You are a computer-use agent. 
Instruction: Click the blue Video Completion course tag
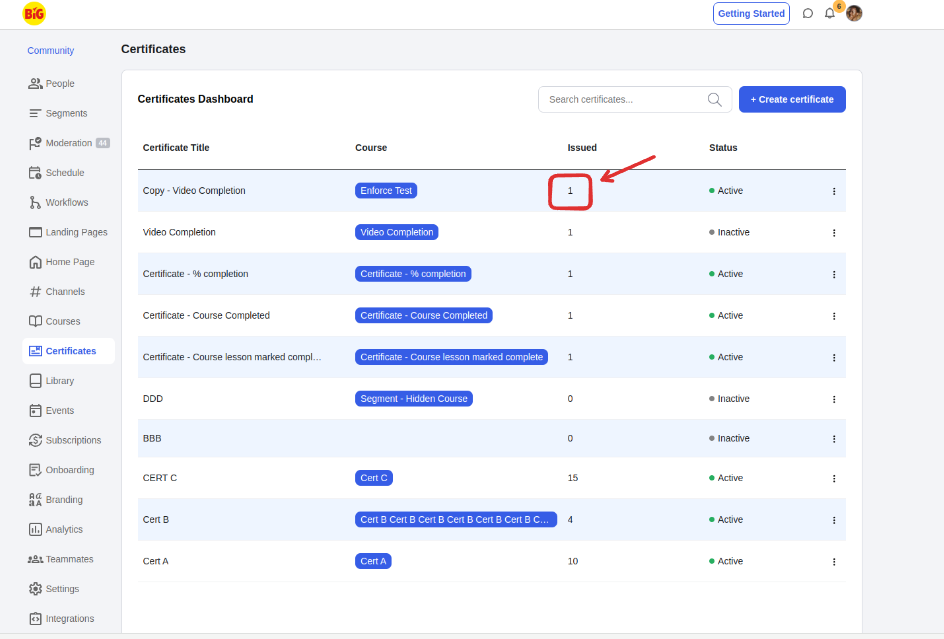[397, 232]
